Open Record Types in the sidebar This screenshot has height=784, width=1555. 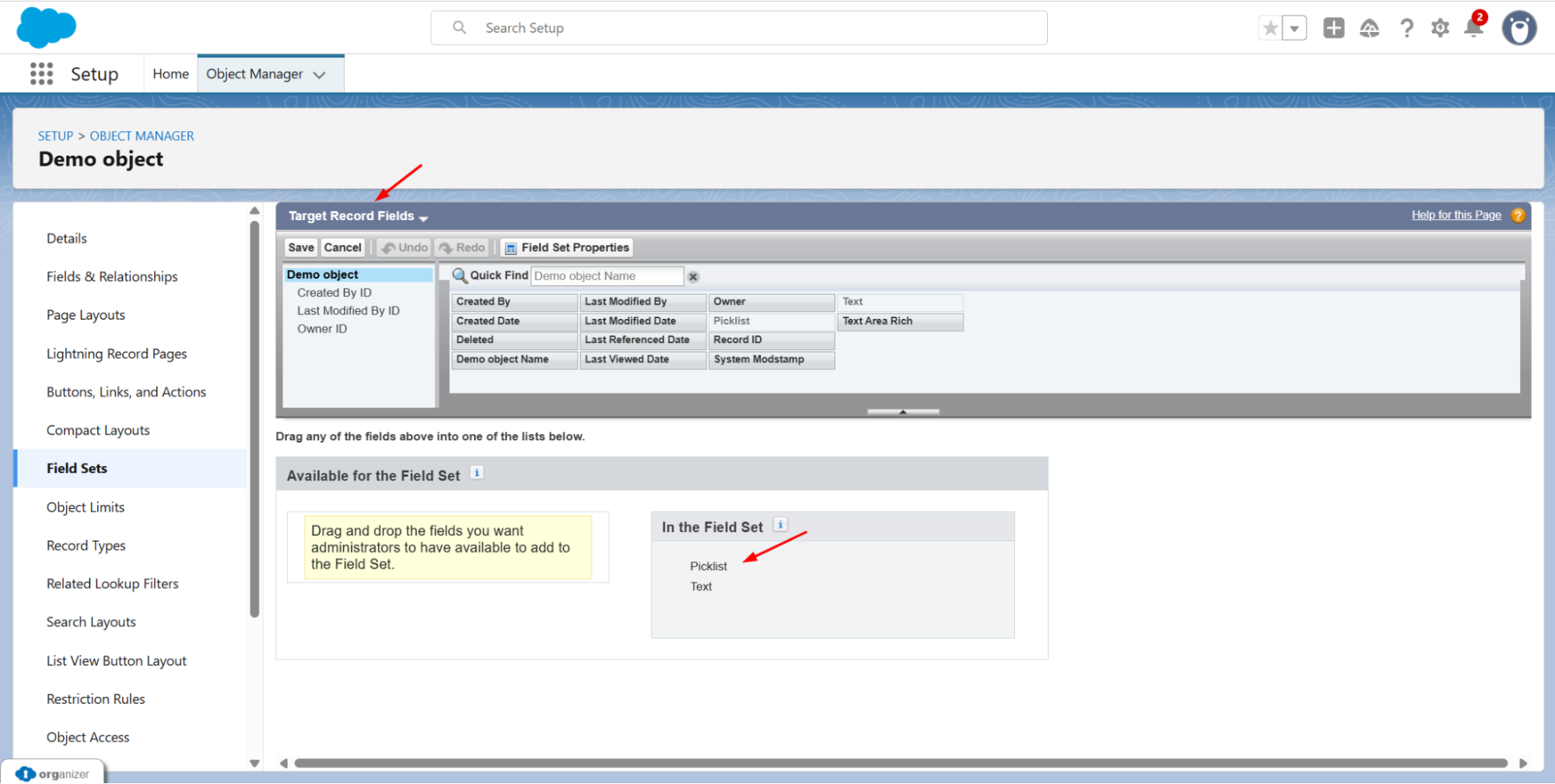click(x=86, y=546)
